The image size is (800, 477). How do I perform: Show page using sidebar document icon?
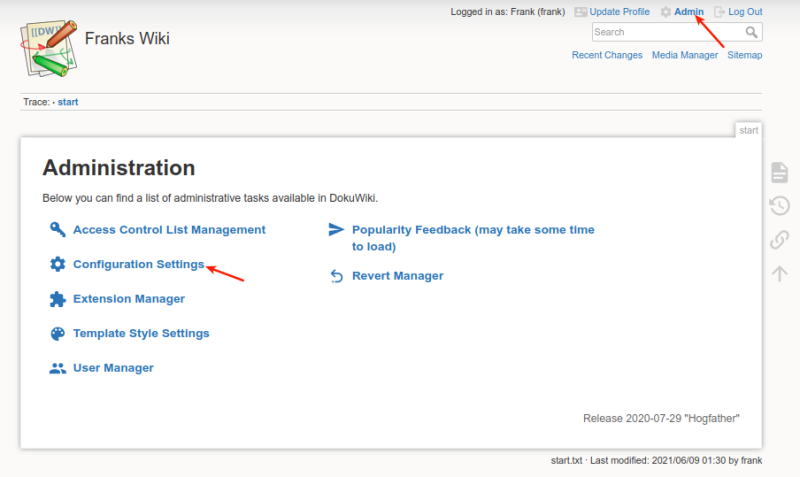[779, 172]
